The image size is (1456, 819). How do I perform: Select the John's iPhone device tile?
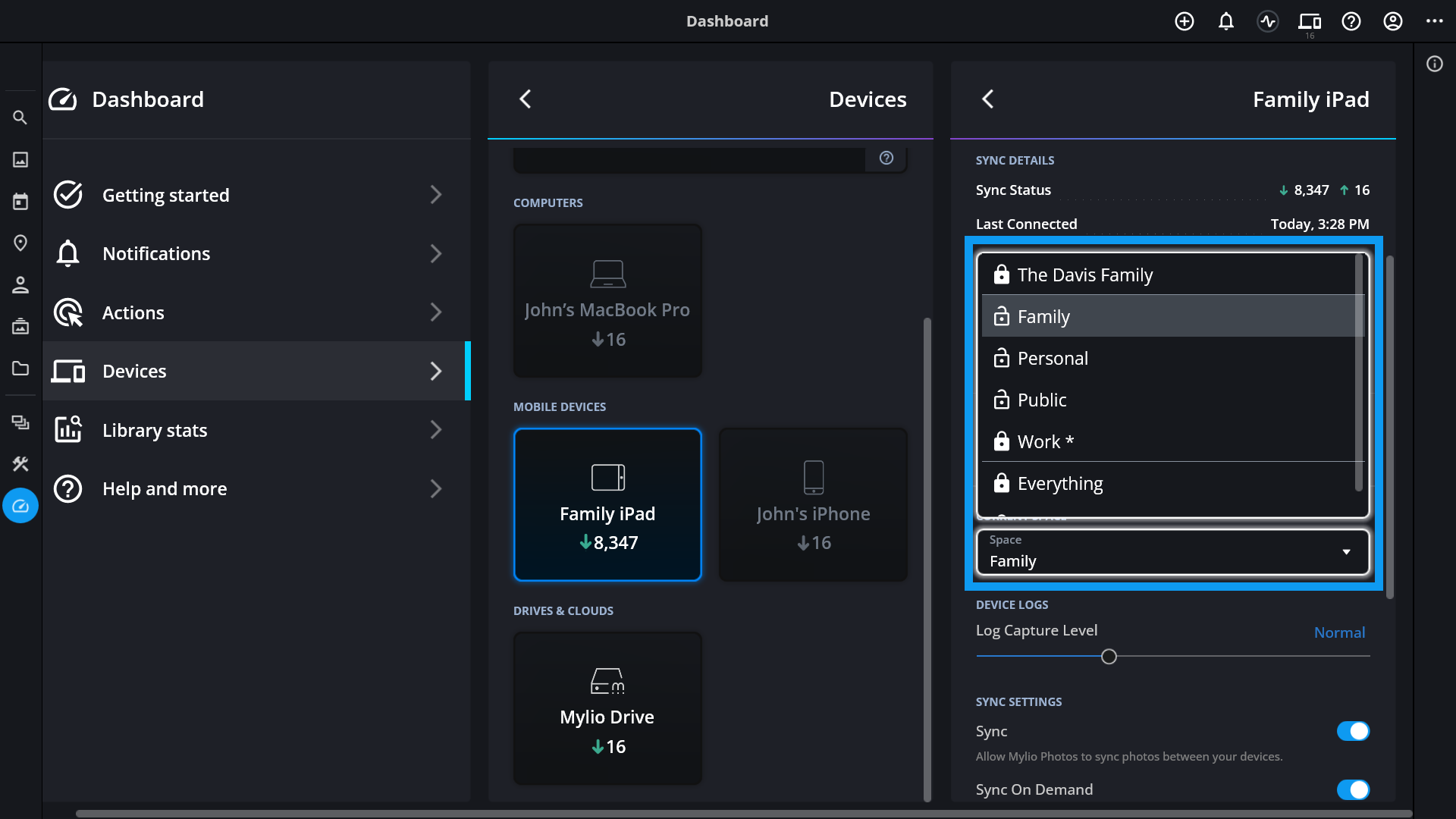813,504
